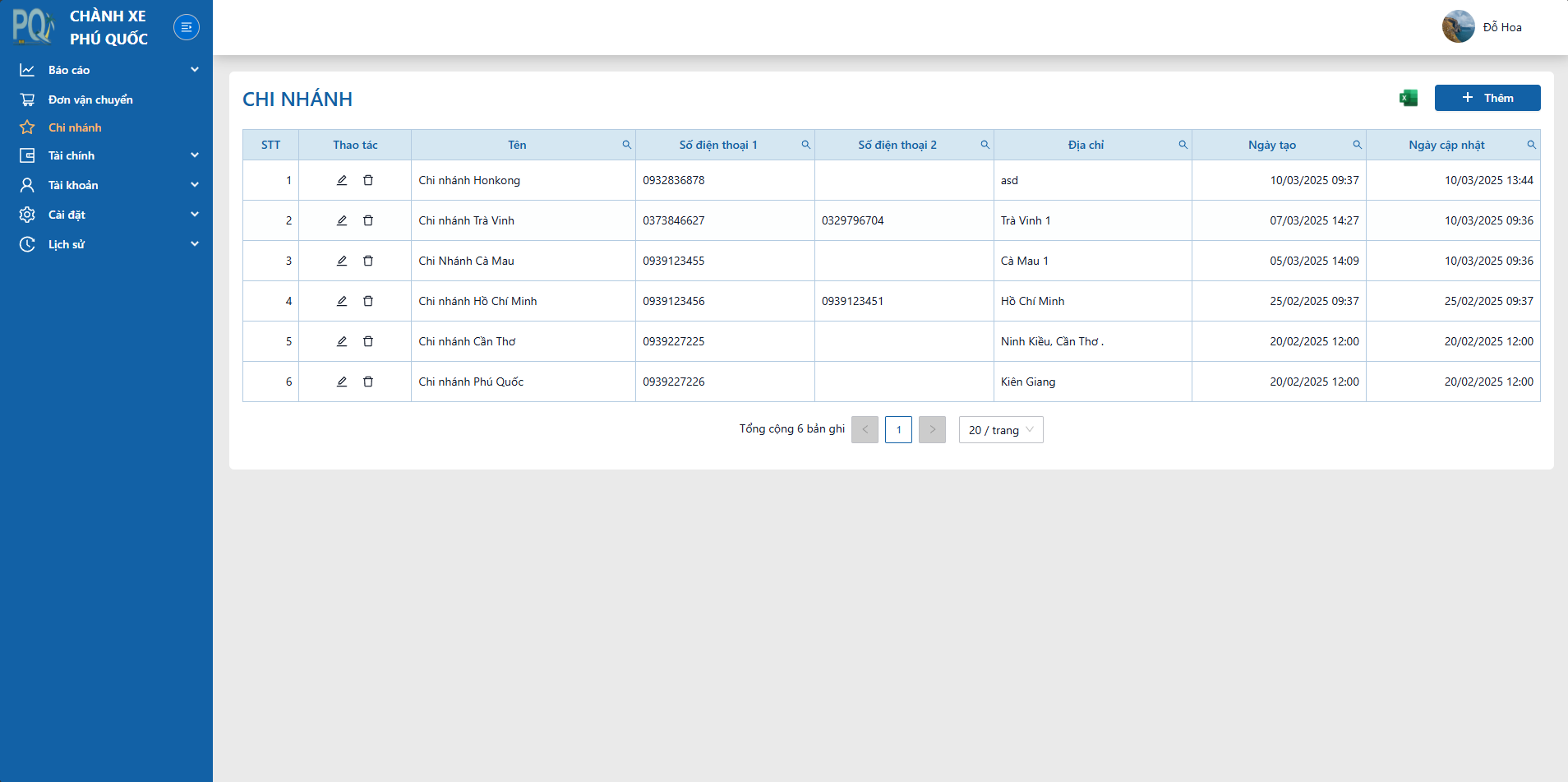Delete Chi nhánh Phú Quốc row
Screen dimensions: 1568x782
pyautogui.click(x=368, y=382)
